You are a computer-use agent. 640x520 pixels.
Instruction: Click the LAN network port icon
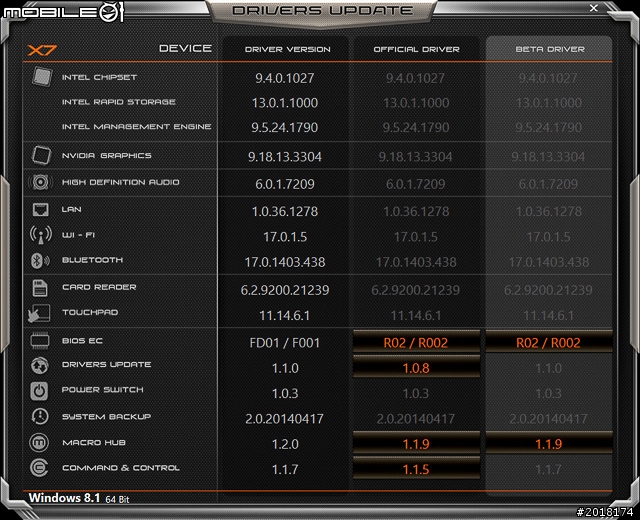pos(40,209)
